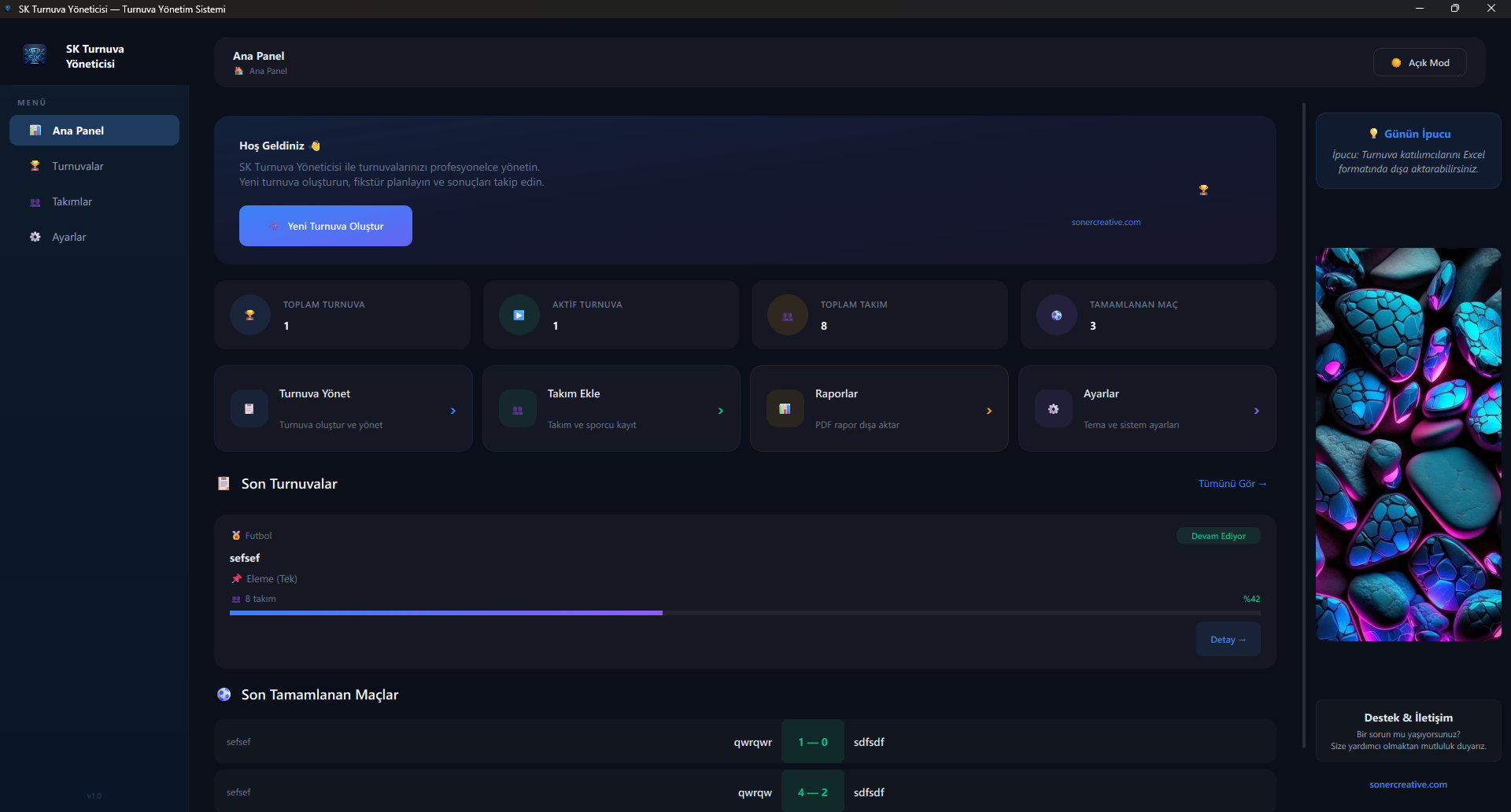Screen dimensions: 1511x812
Task: Click the trophy icon in Toplam Turnuva card
Action: (x=250, y=315)
